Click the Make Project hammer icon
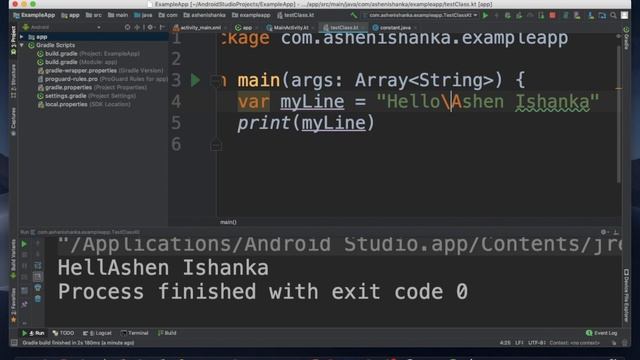This screenshot has height=360, width=640. point(354,16)
